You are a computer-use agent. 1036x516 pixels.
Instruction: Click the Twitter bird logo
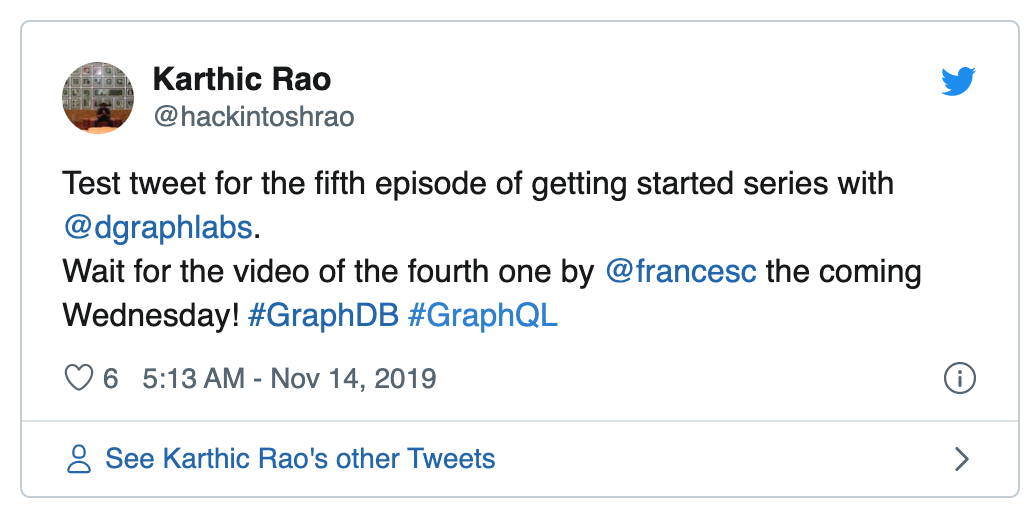(x=958, y=83)
